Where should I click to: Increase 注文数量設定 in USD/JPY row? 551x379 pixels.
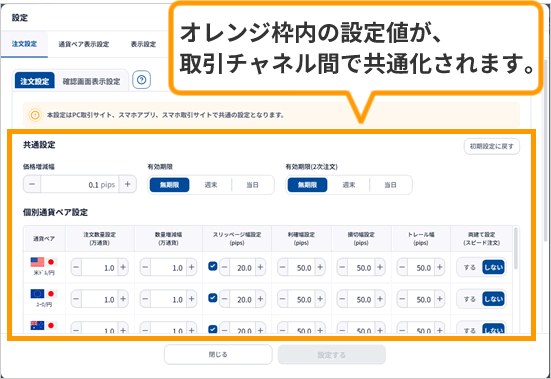123,267
